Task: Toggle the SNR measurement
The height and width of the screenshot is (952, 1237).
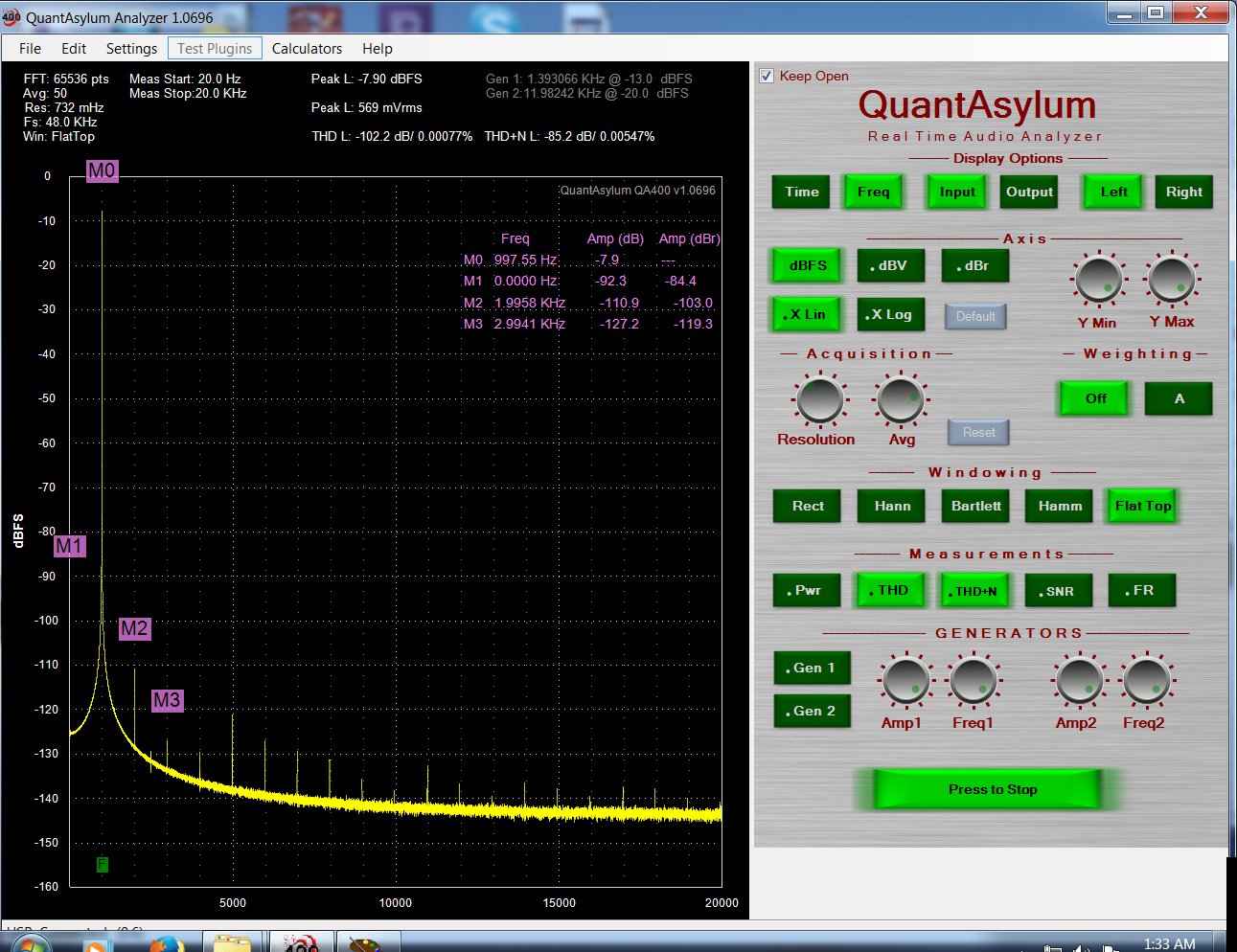Action: (1059, 590)
